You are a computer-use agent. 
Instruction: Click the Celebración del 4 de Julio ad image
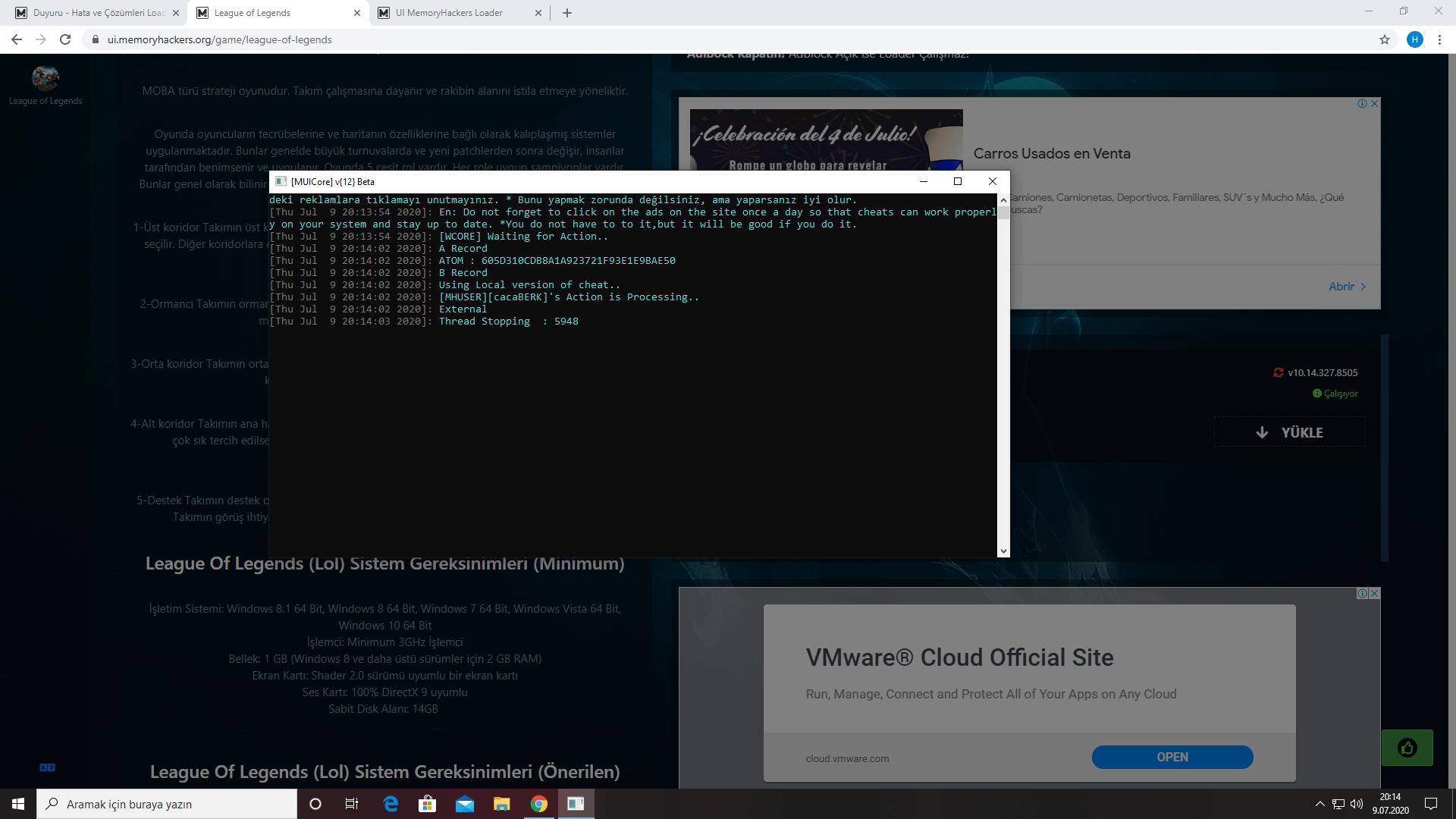click(826, 140)
